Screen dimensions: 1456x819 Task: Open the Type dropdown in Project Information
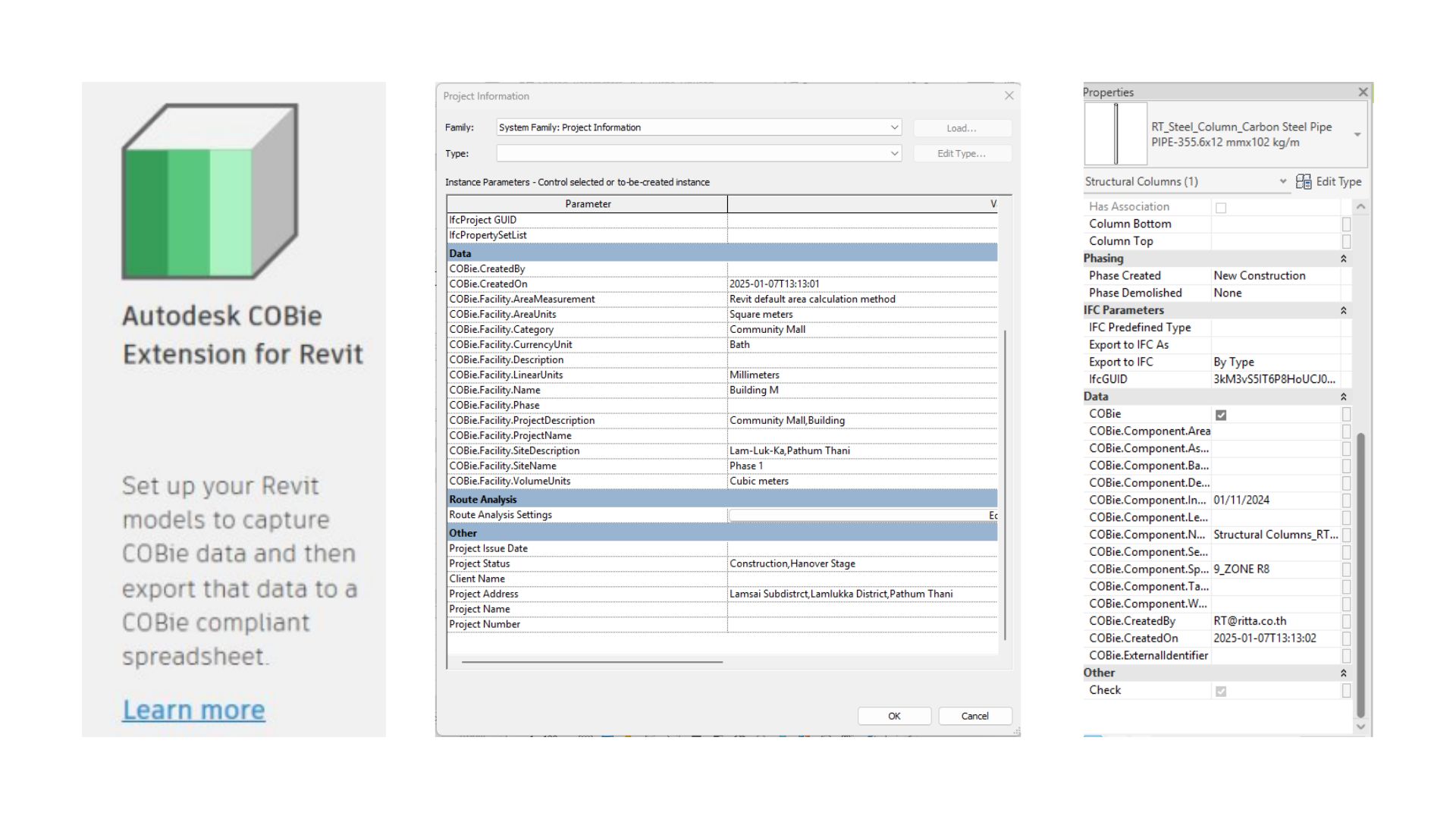click(x=699, y=153)
